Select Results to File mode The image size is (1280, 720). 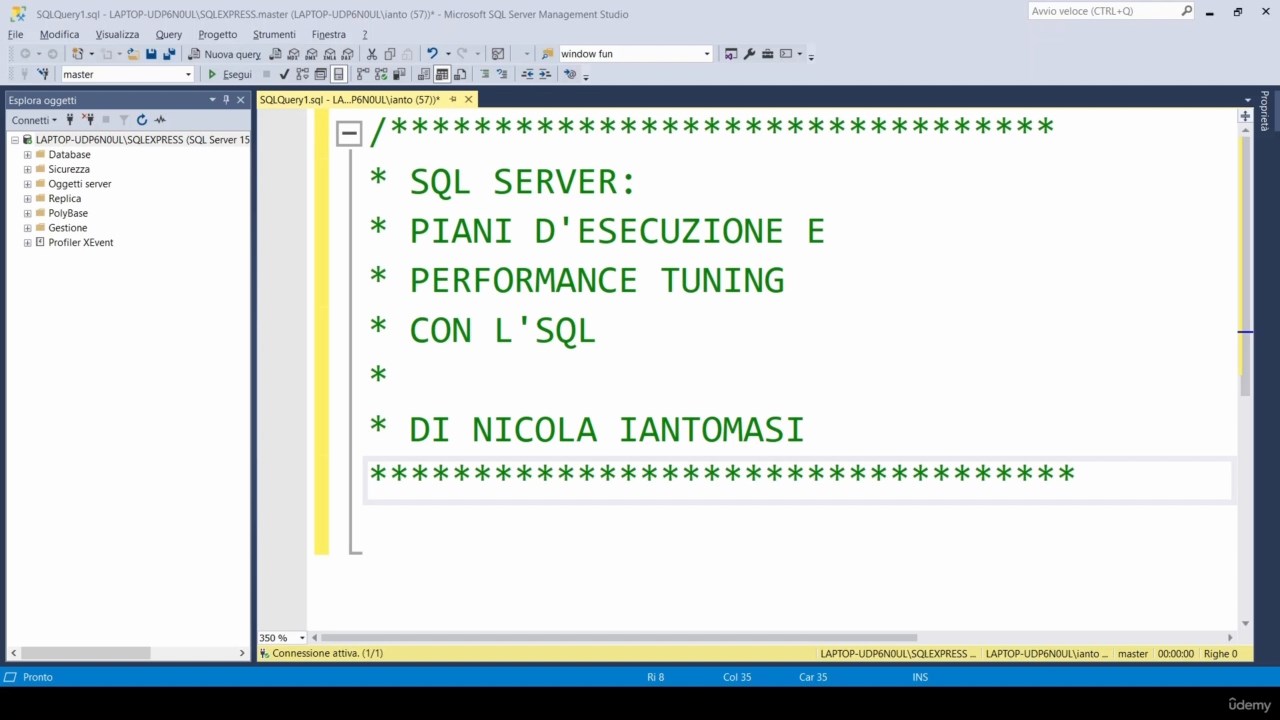460,74
